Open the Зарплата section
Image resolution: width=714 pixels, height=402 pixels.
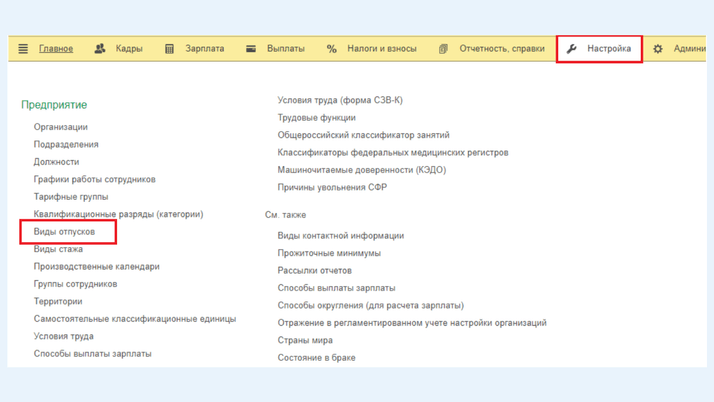click(204, 49)
